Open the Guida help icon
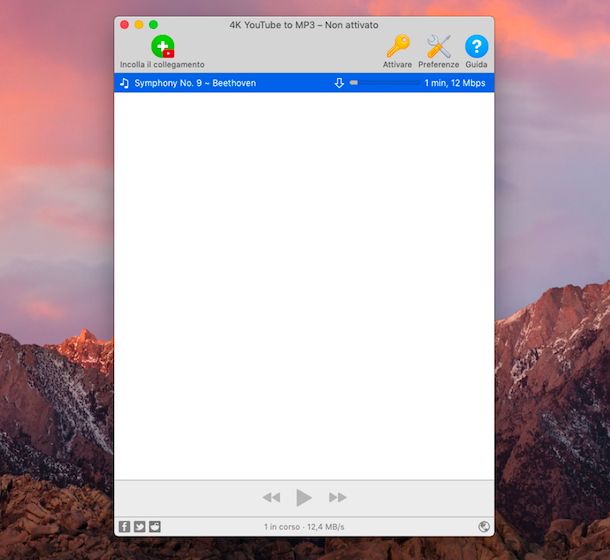 pyautogui.click(x=476, y=46)
